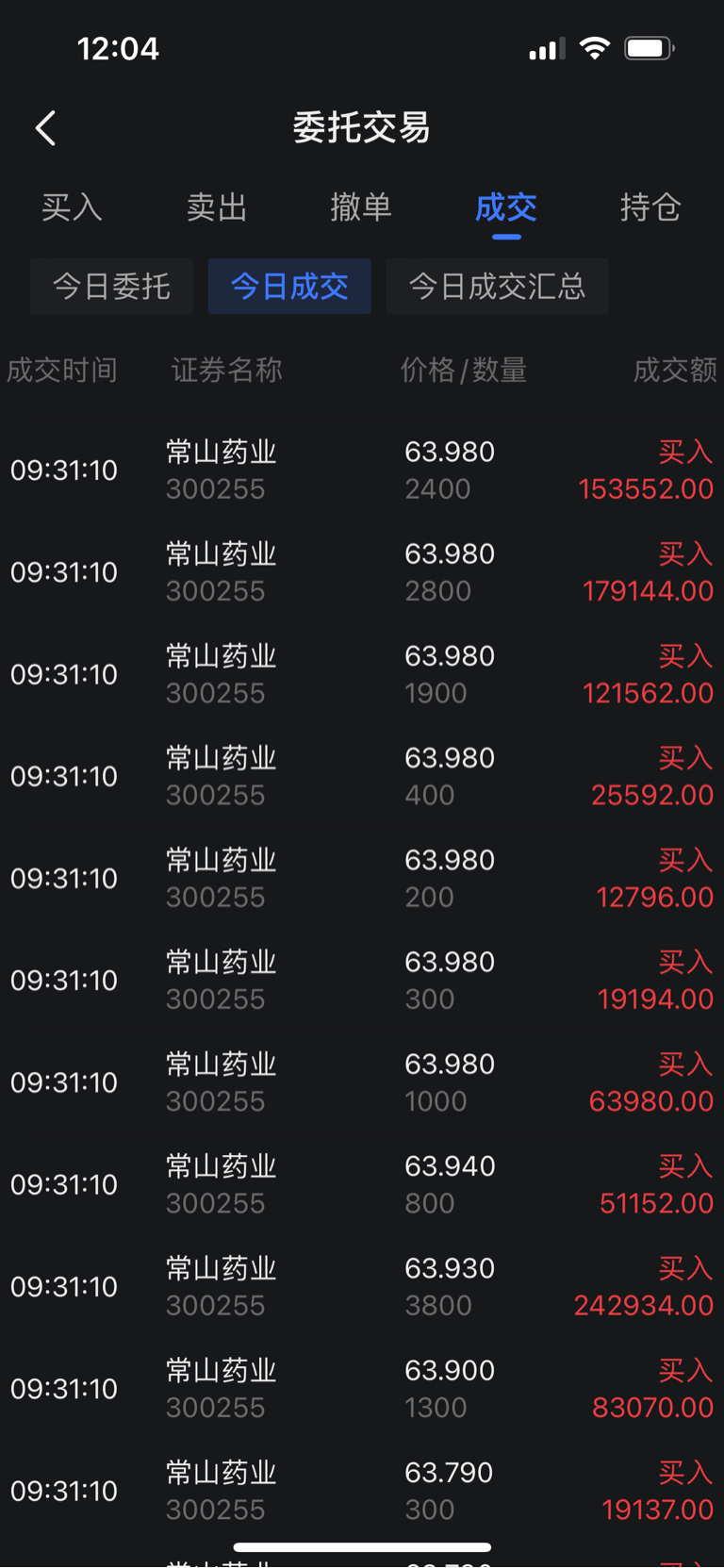Tap the cellular signal bars icon

click(546, 49)
